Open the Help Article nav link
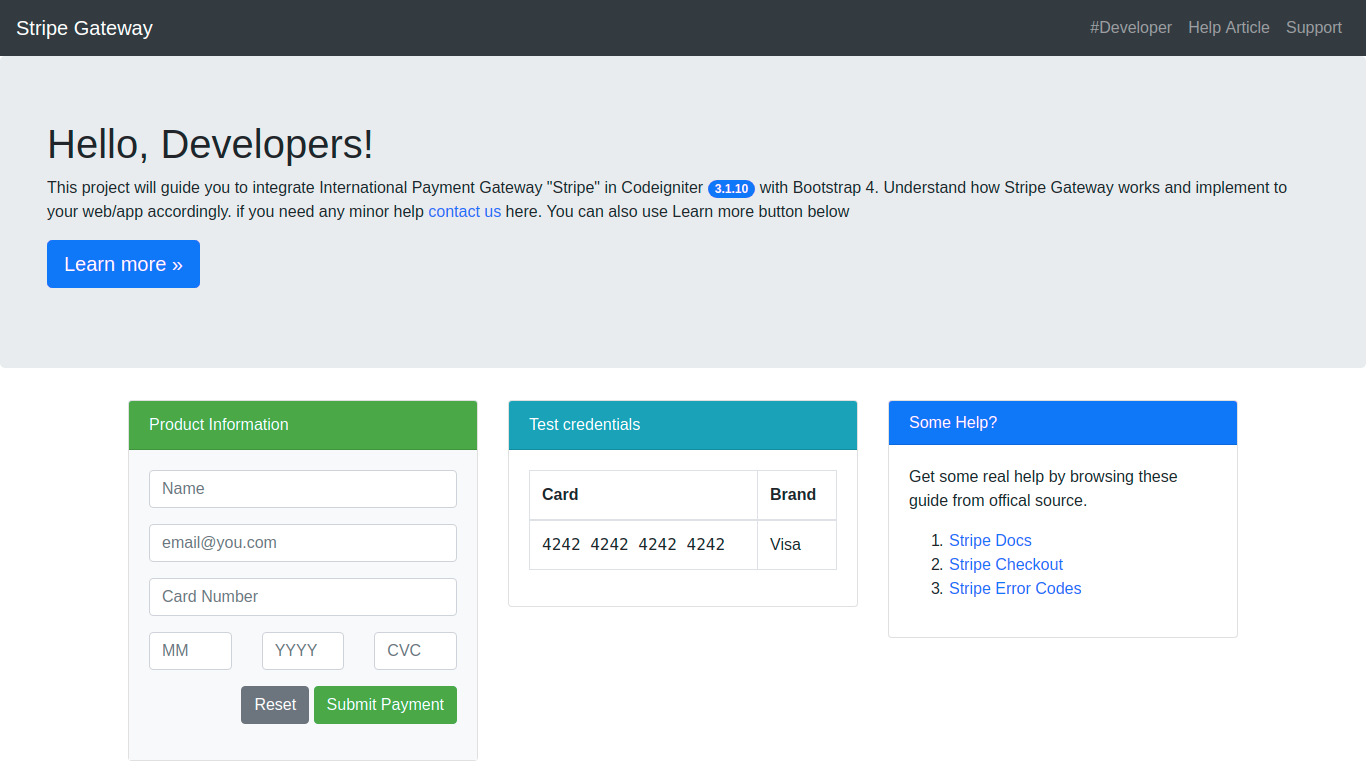This screenshot has height=761, width=1366. [1229, 28]
